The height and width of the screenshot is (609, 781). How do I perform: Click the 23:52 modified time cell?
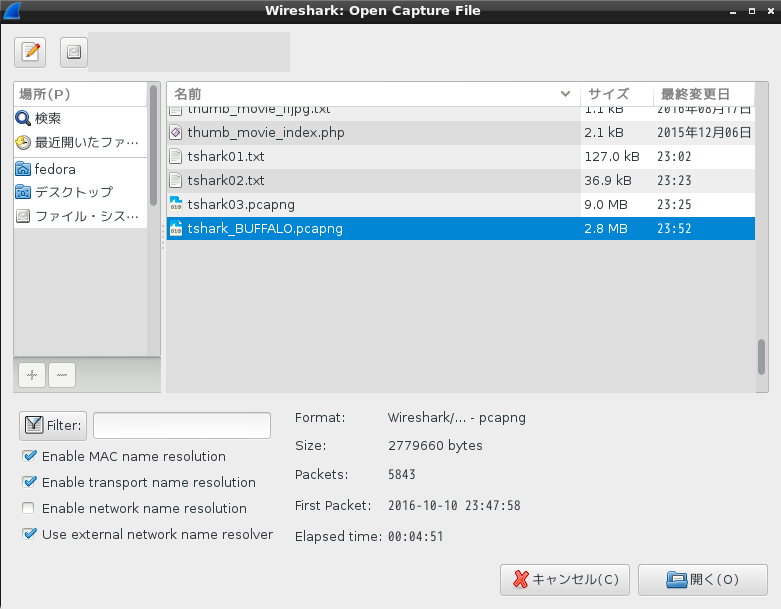tap(674, 229)
